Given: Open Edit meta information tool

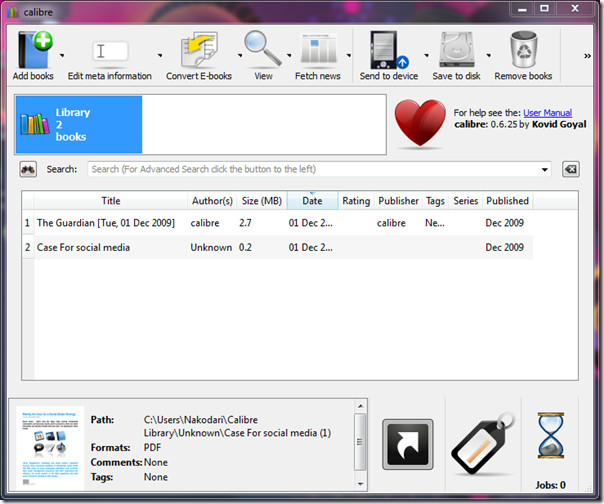Looking at the screenshot, I should click(x=110, y=51).
